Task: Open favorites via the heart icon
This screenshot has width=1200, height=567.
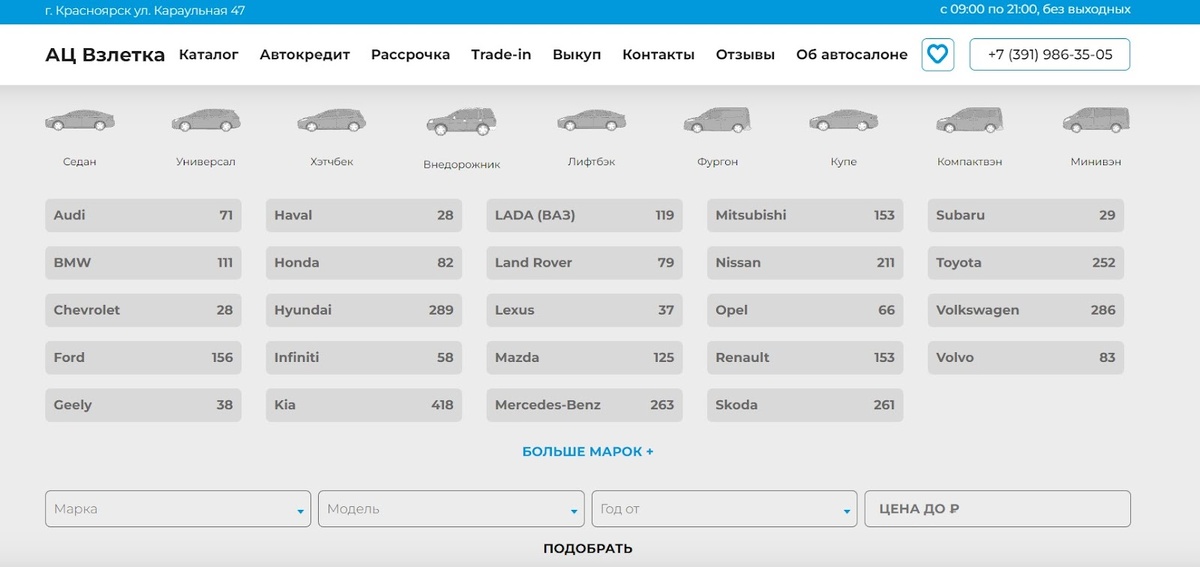Action: (x=937, y=54)
